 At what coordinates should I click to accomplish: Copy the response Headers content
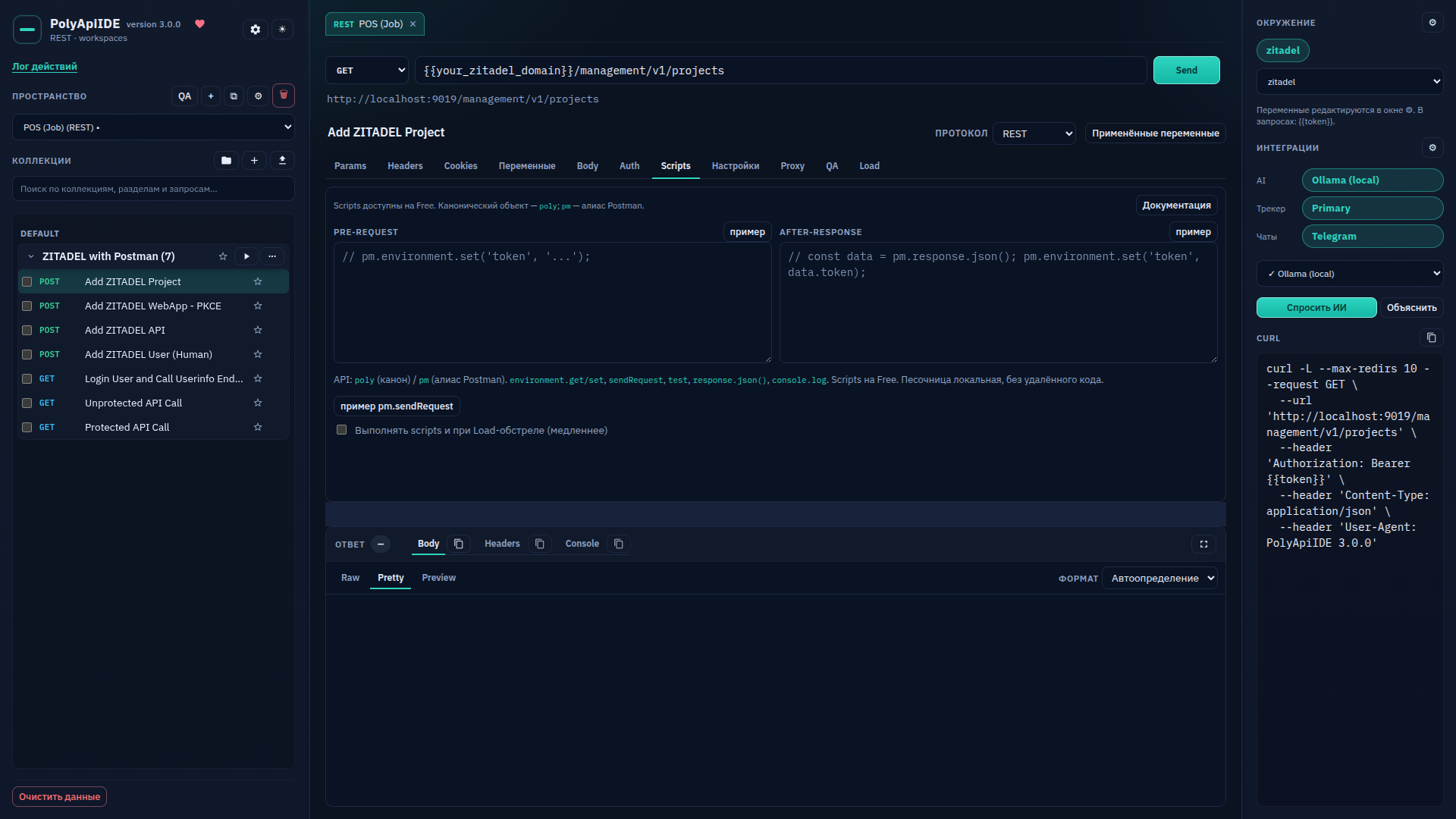(540, 544)
